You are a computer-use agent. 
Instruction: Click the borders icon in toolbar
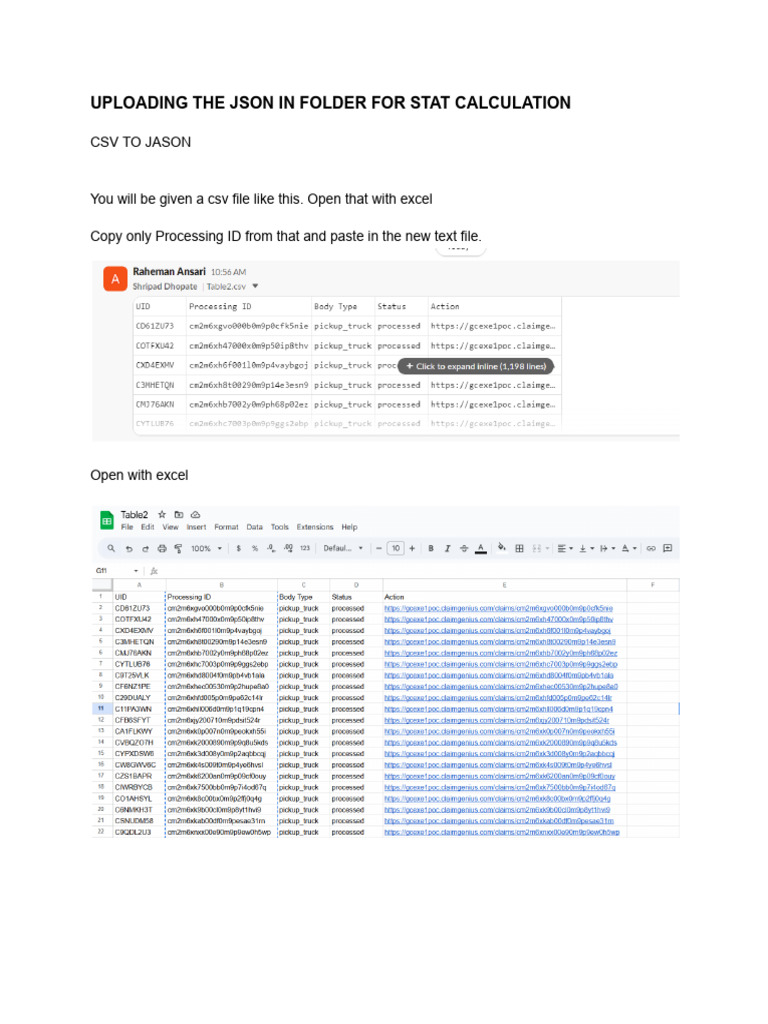[x=519, y=548]
